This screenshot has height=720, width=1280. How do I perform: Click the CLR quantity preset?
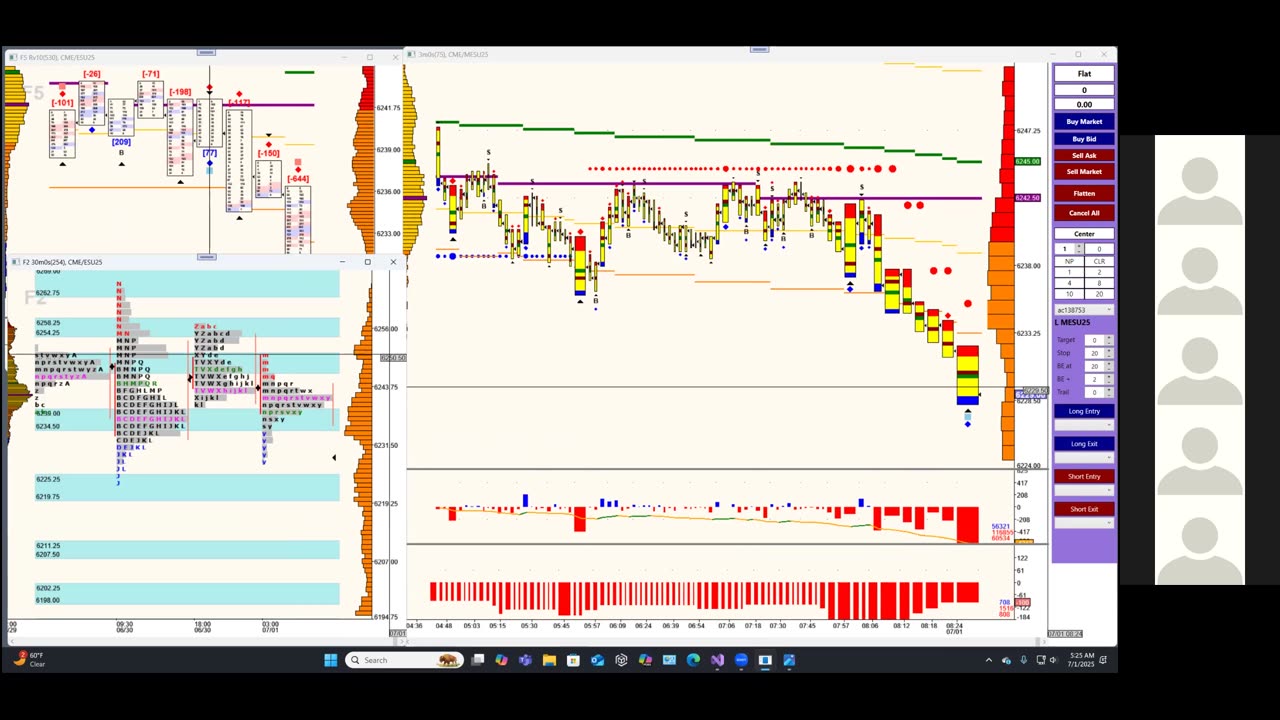pos(1099,261)
